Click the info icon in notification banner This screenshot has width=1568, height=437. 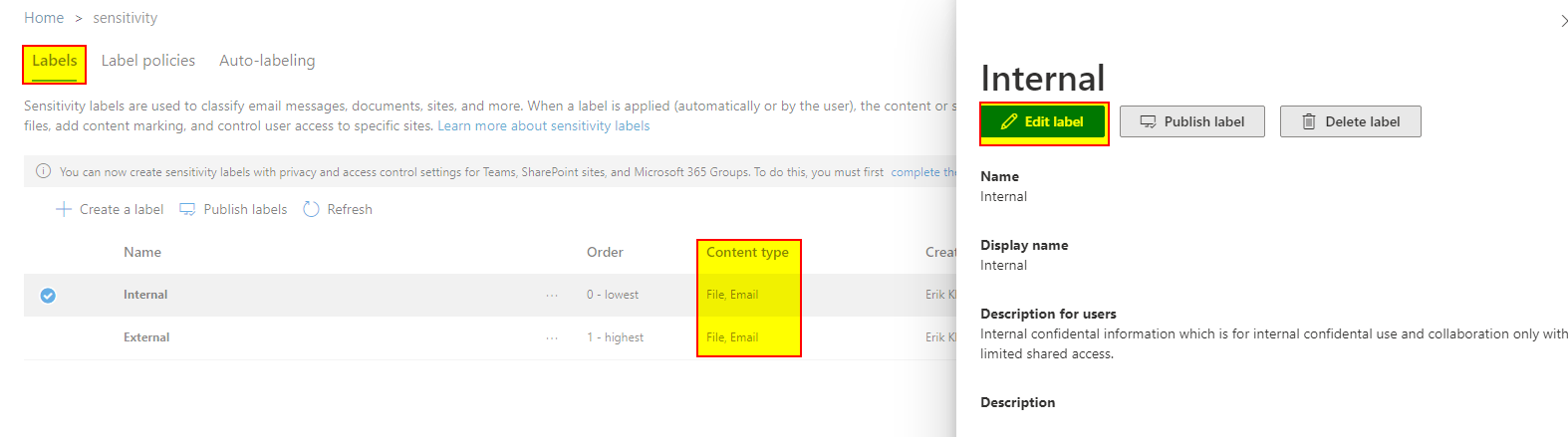pyautogui.click(x=44, y=171)
